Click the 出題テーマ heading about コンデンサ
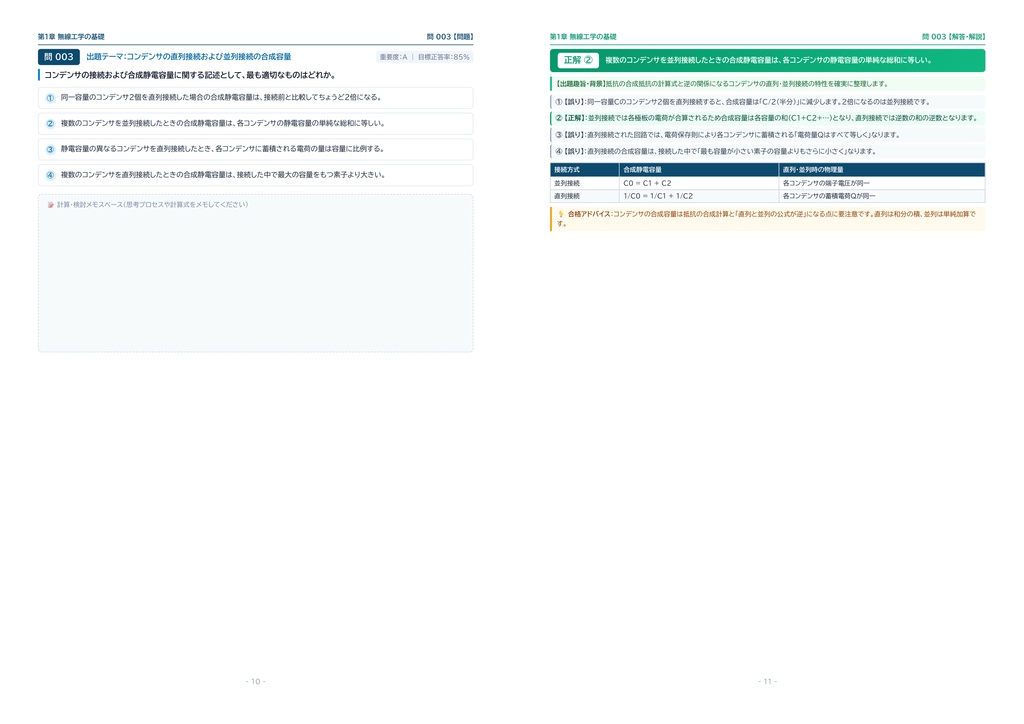 pyautogui.click(x=189, y=57)
